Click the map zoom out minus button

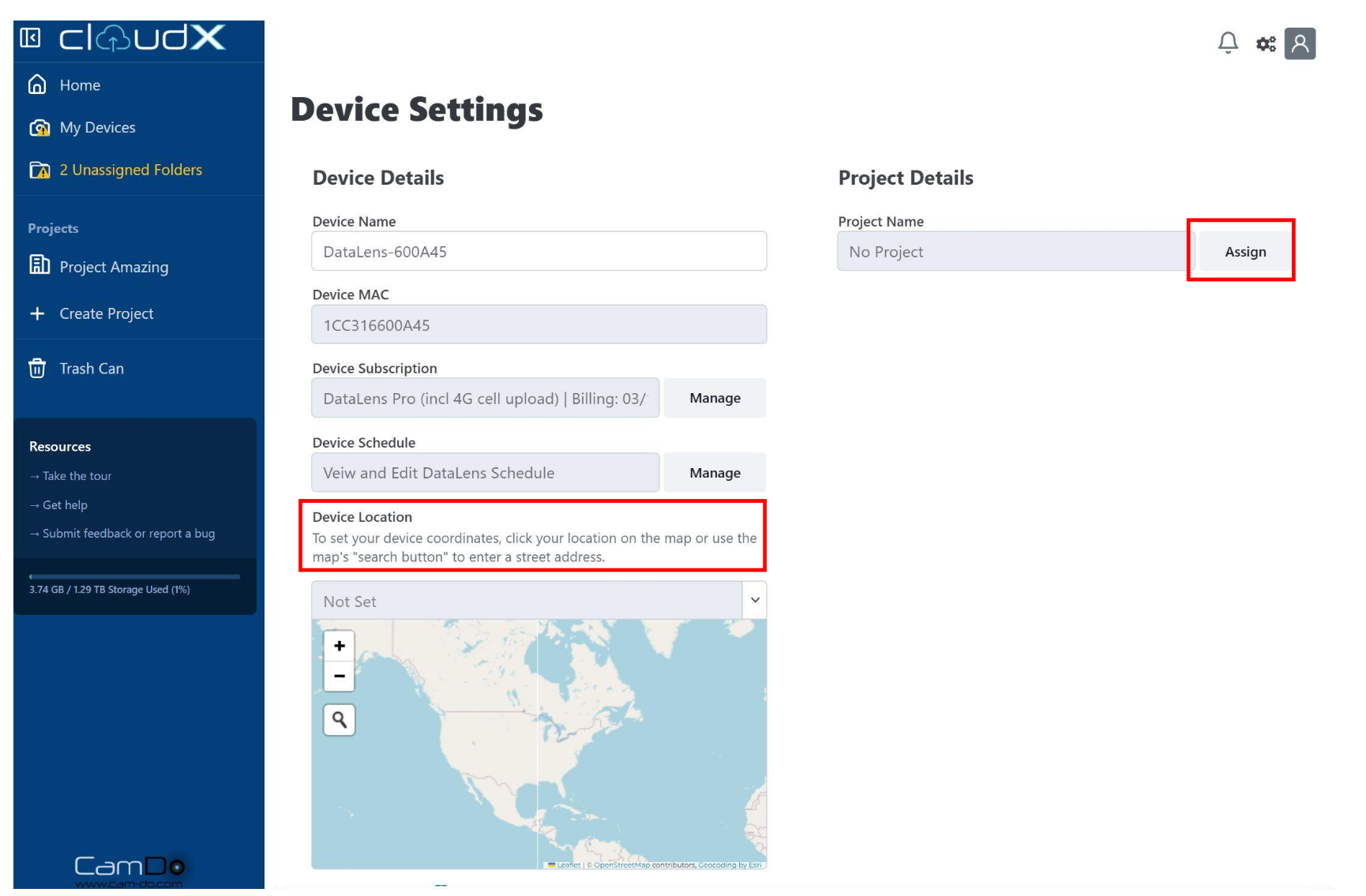coord(340,677)
